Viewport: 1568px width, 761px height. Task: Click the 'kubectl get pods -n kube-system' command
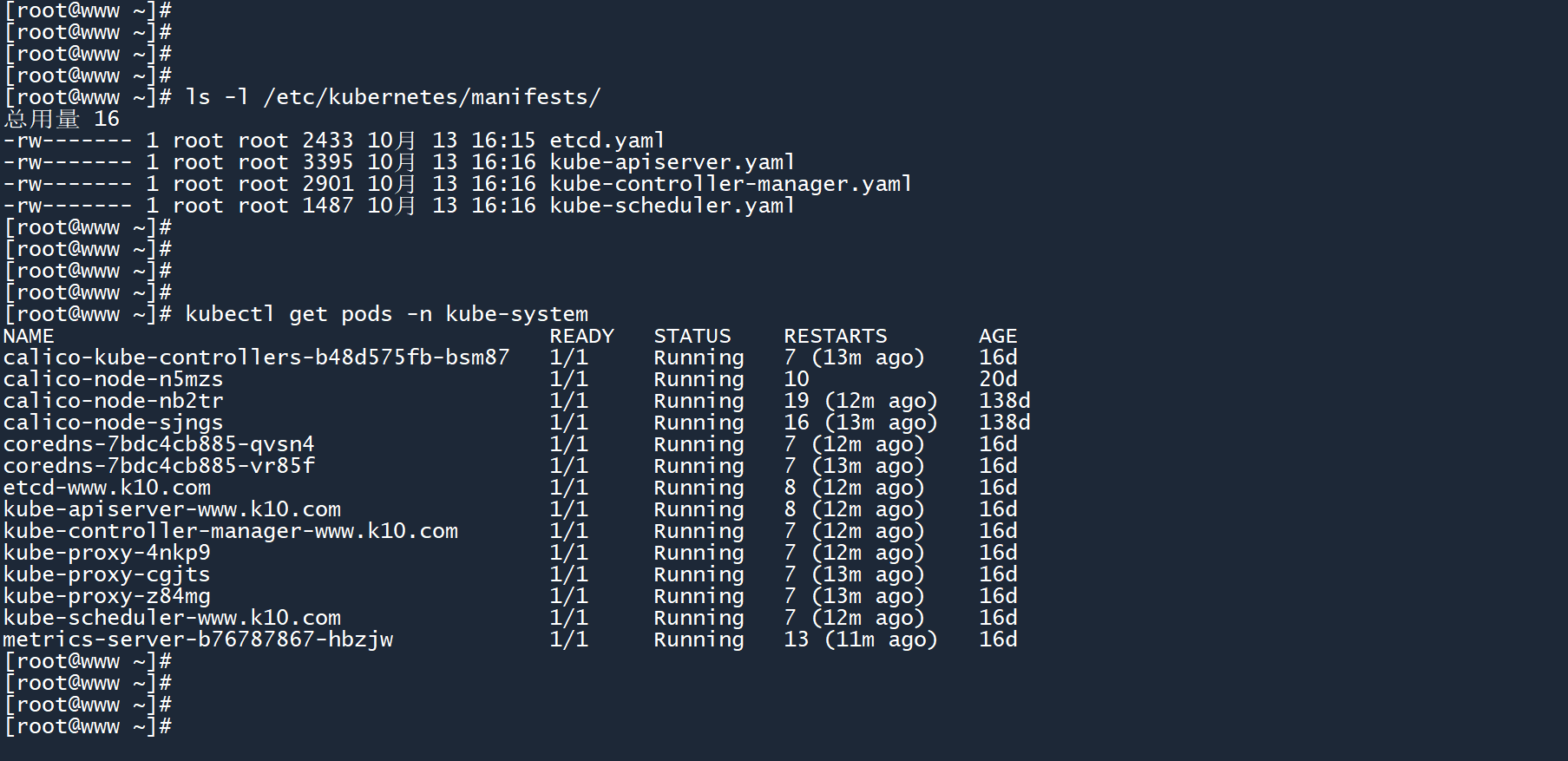[x=386, y=314]
